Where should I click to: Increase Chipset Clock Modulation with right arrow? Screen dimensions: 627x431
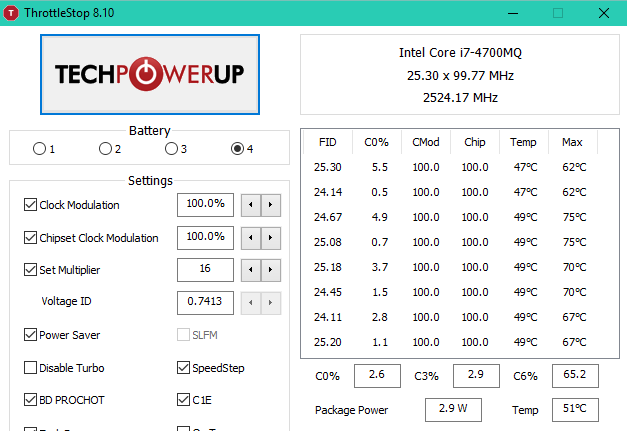point(271,238)
